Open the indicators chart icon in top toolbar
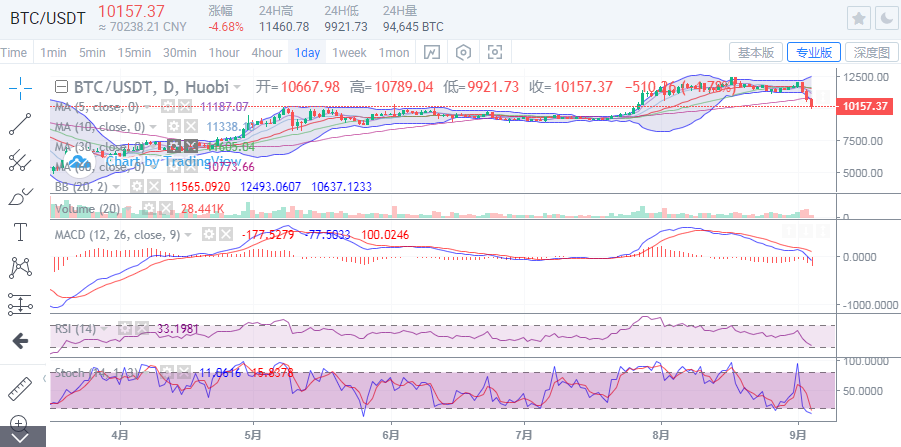Screen dimensions: 901x447 coord(432,53)
